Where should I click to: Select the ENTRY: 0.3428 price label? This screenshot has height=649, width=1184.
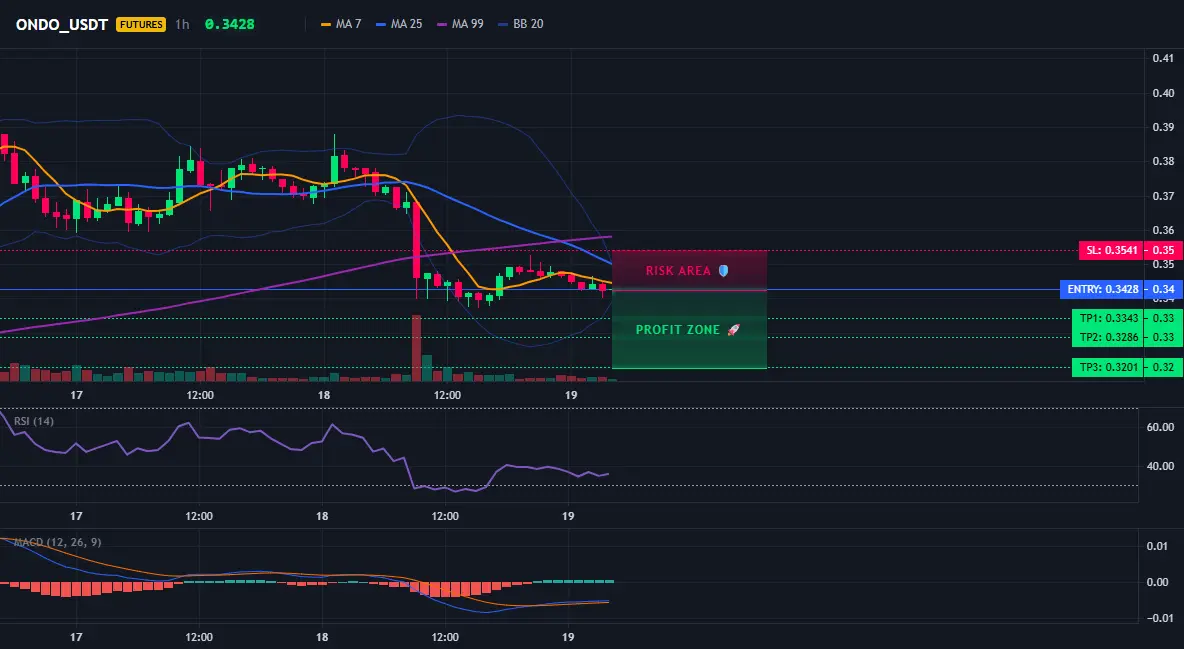tap(1102, 289)
